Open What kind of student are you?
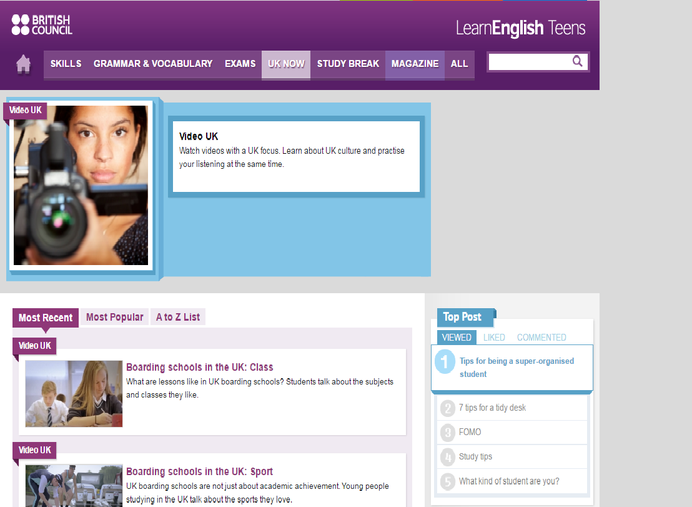 [x=509, y=481]
